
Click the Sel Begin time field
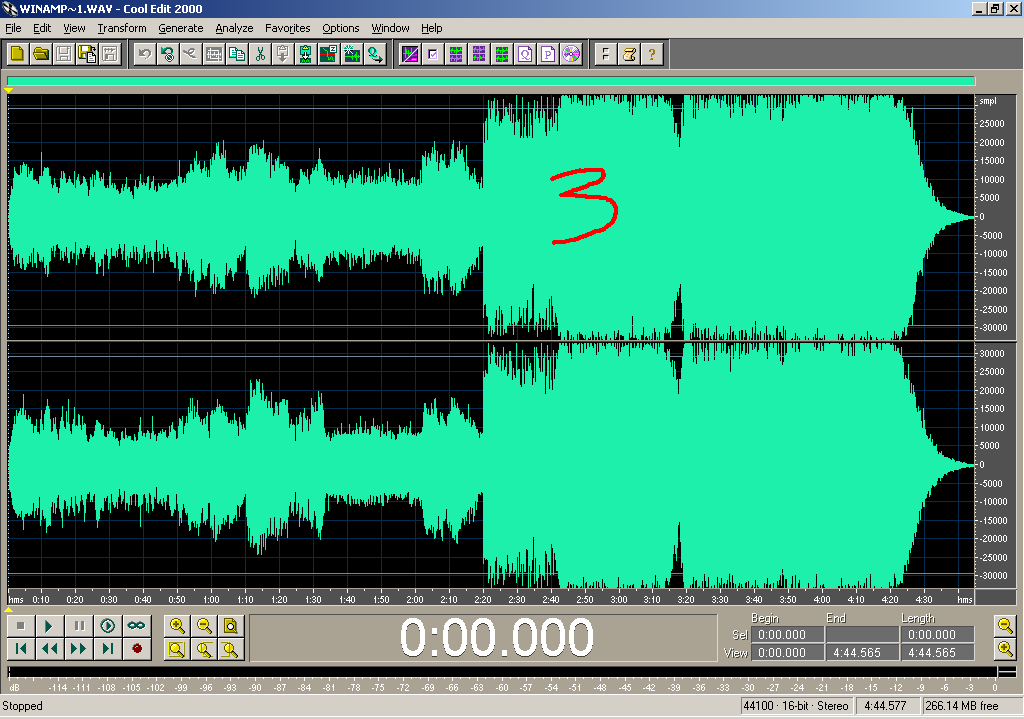tap(785, 634)
